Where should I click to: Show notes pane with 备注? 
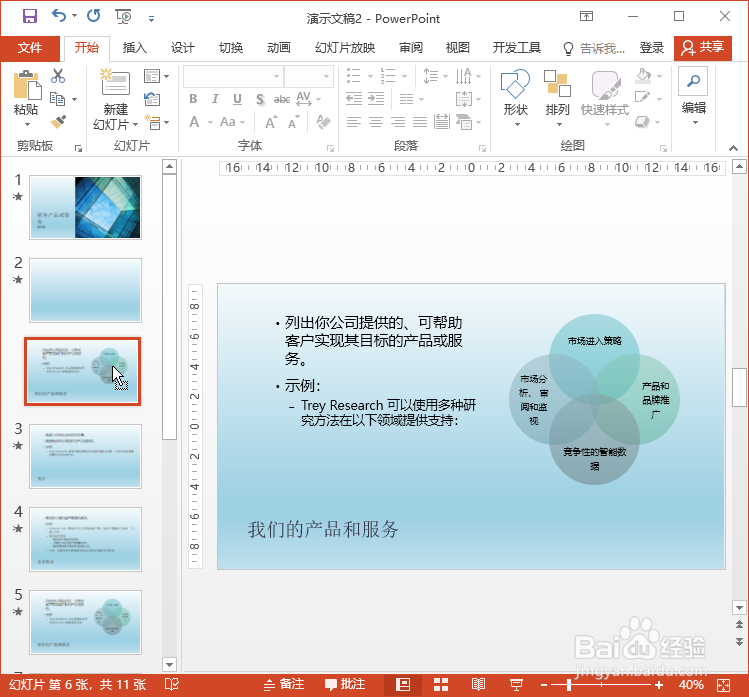[x=284, y=685]
